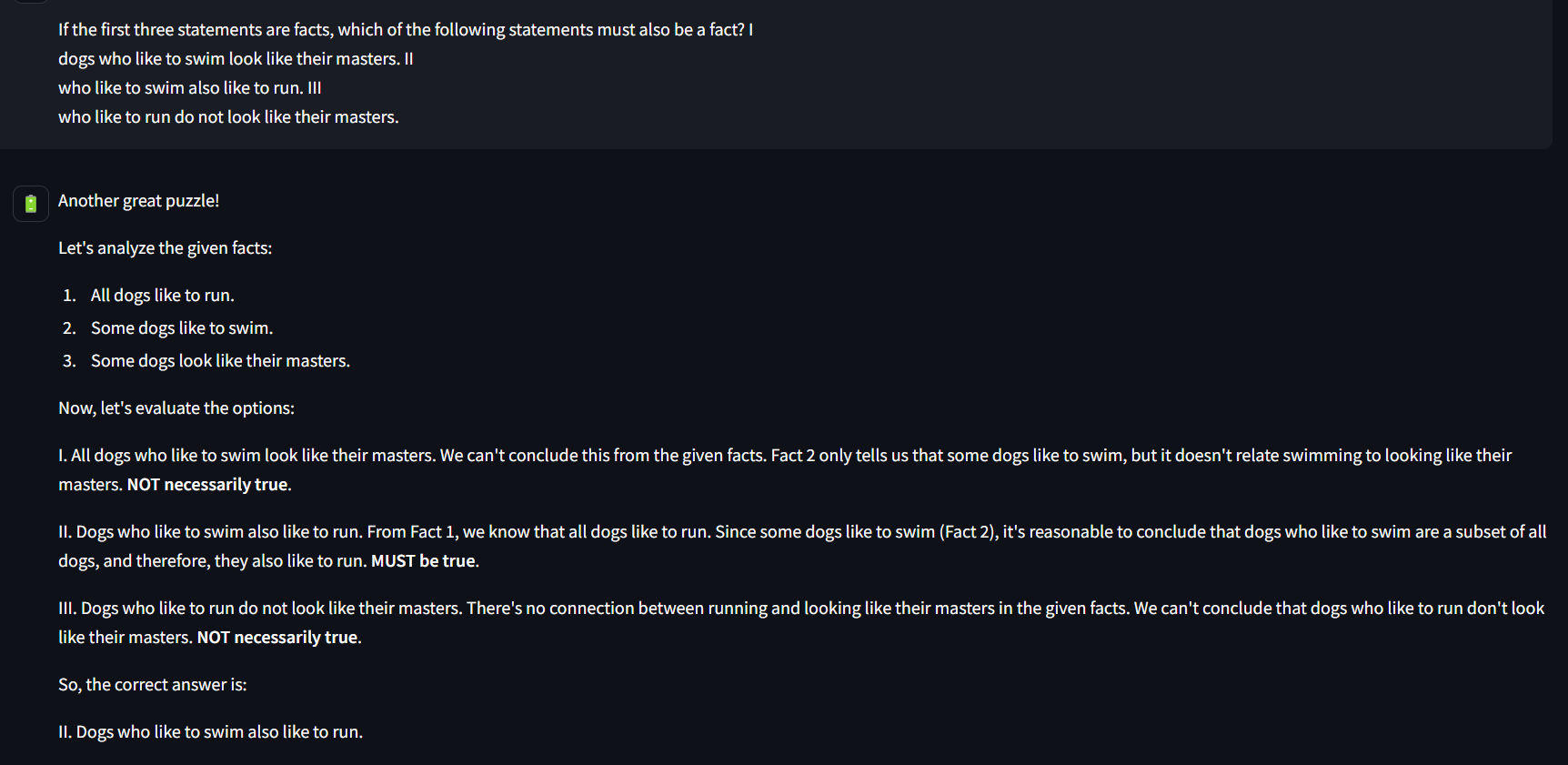Click the bold "MUST be true" text
The height and width of the screenshot is (765, 1568).
[x=423, y=560]
